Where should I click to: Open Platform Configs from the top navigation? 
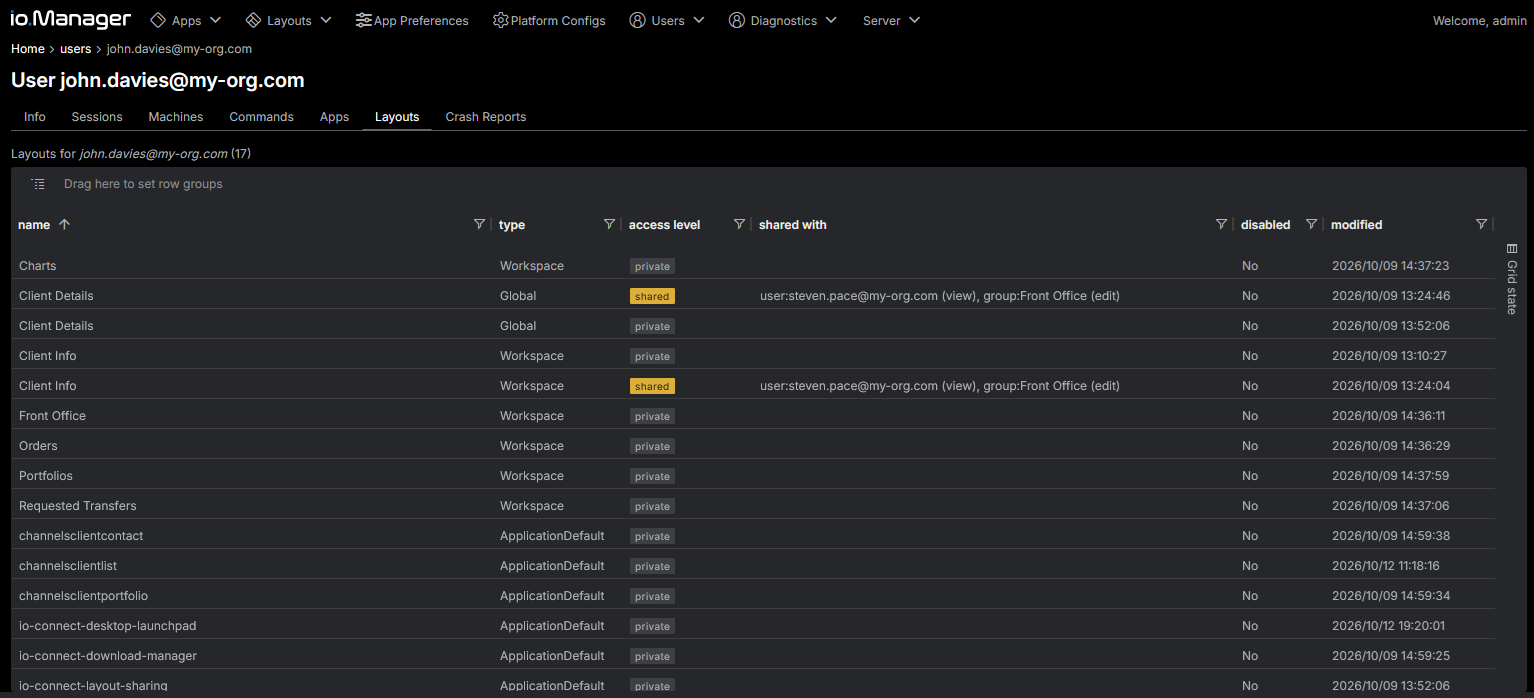(549, 20)
